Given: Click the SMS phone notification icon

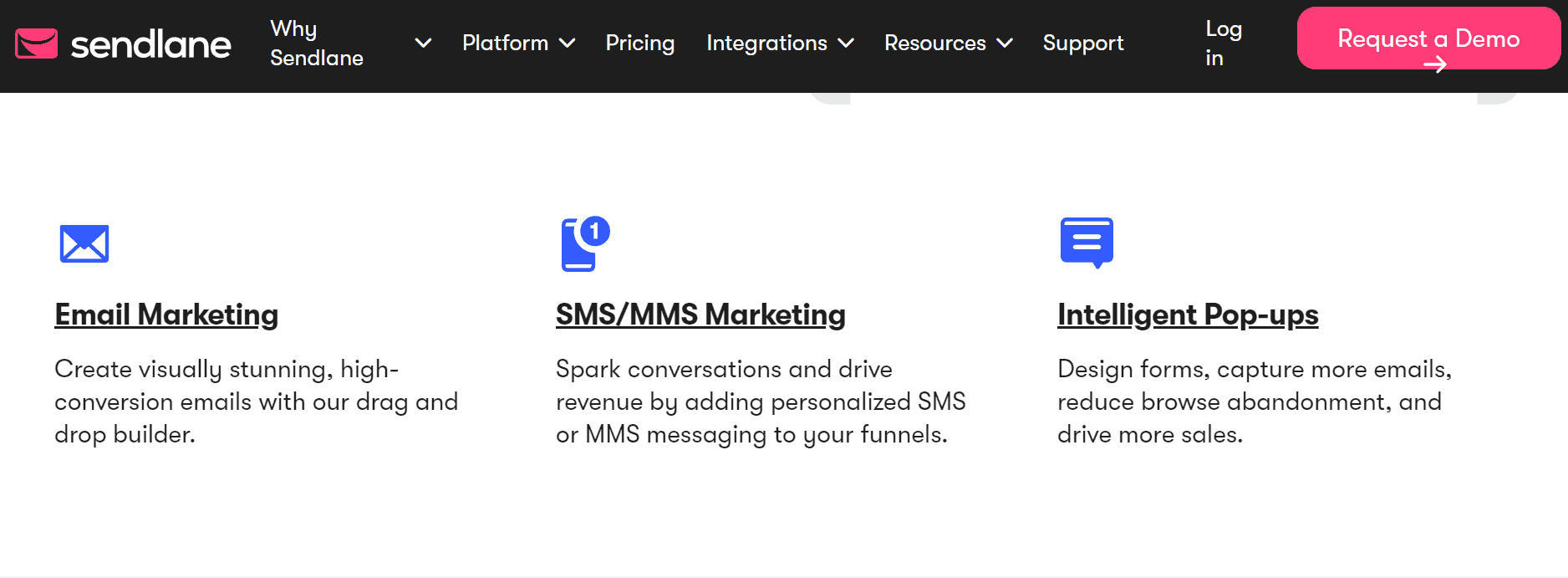Looking at the screenshot, I should [584, 244].
